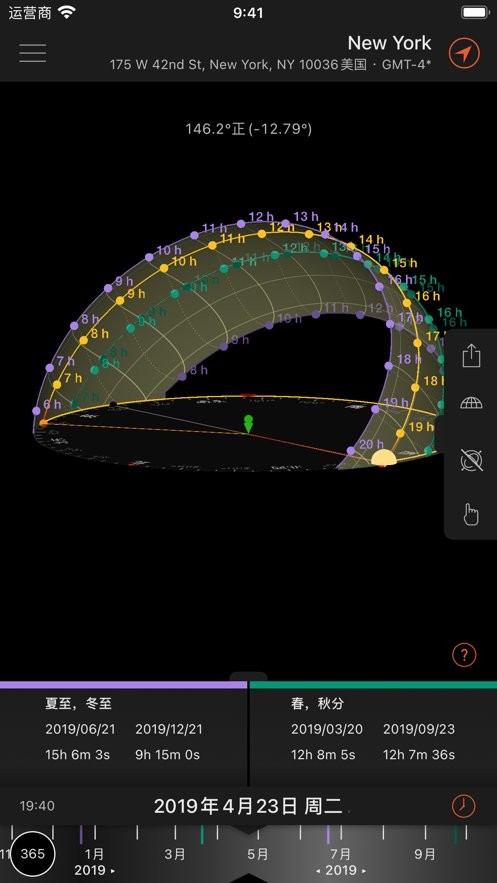Open the orange help question mark
Image resolution: width=497 pixels, height=883 pixels.
[464, 655]
